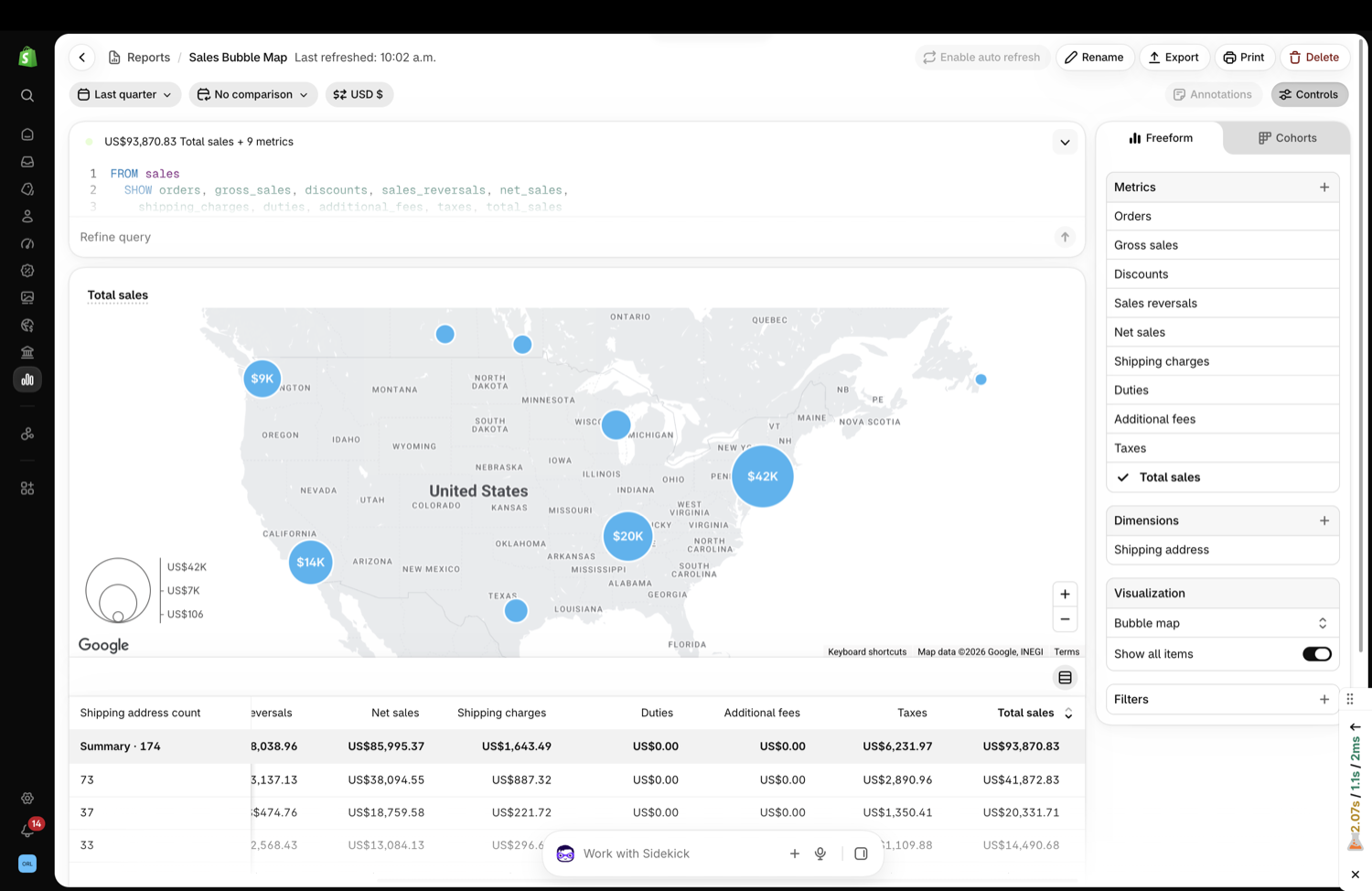
Task: Click plus icon in Sidekick bar
Action: point(795,853)
